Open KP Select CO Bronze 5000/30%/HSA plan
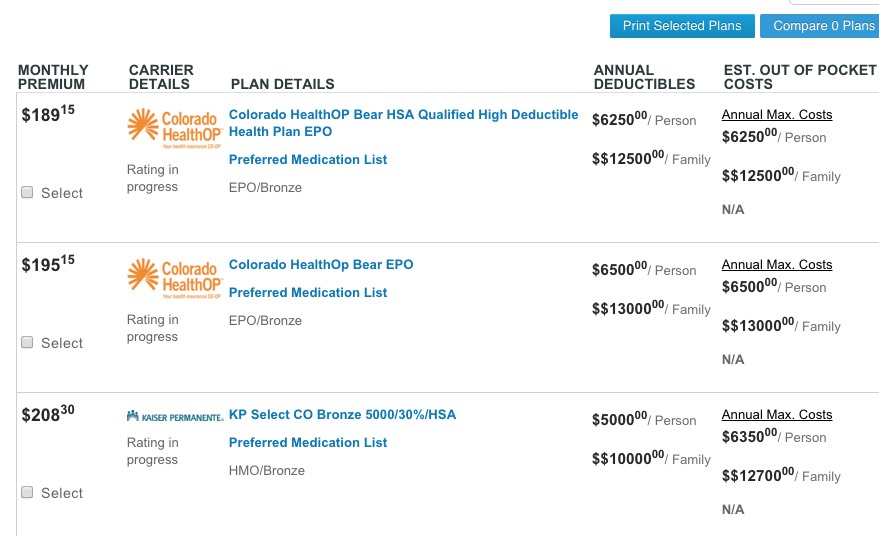Screen dimensions: 879x536 click(342, 415)
